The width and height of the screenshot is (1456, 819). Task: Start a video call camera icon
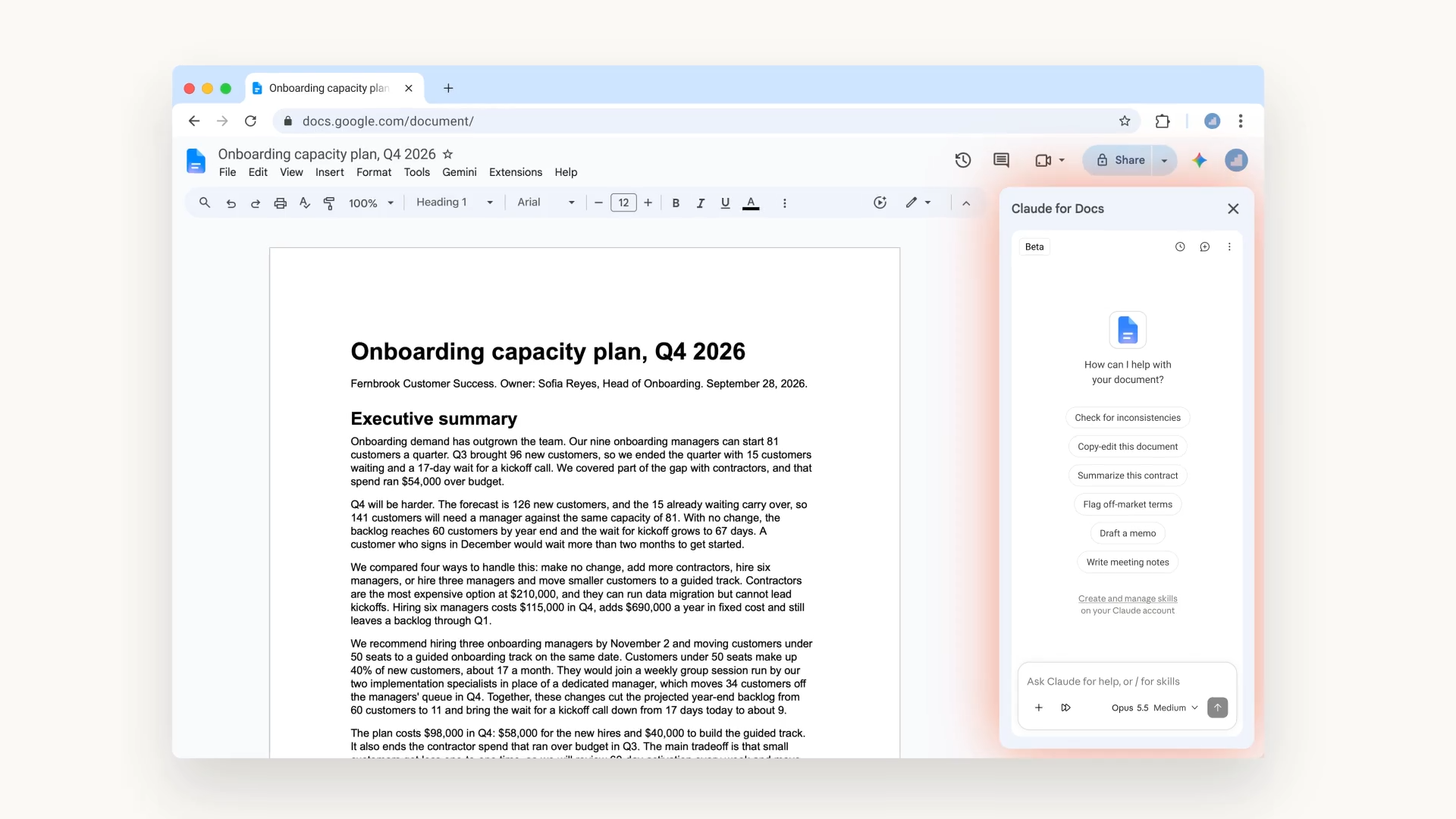point(1043,160)
